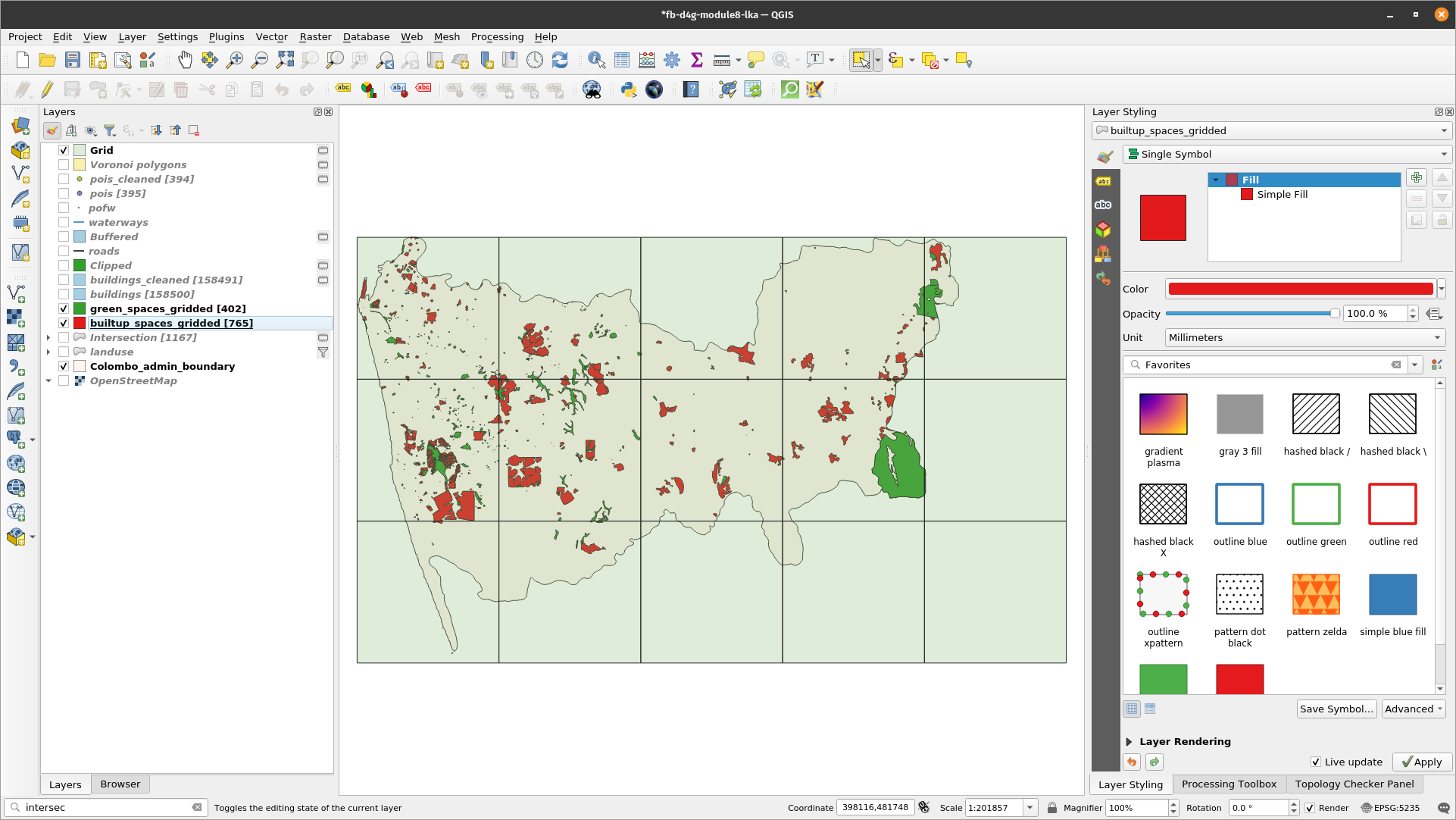1456x820 pixels.
Task: Enable the OpenStreetMap layer
Action: click(x=64, y=380)
